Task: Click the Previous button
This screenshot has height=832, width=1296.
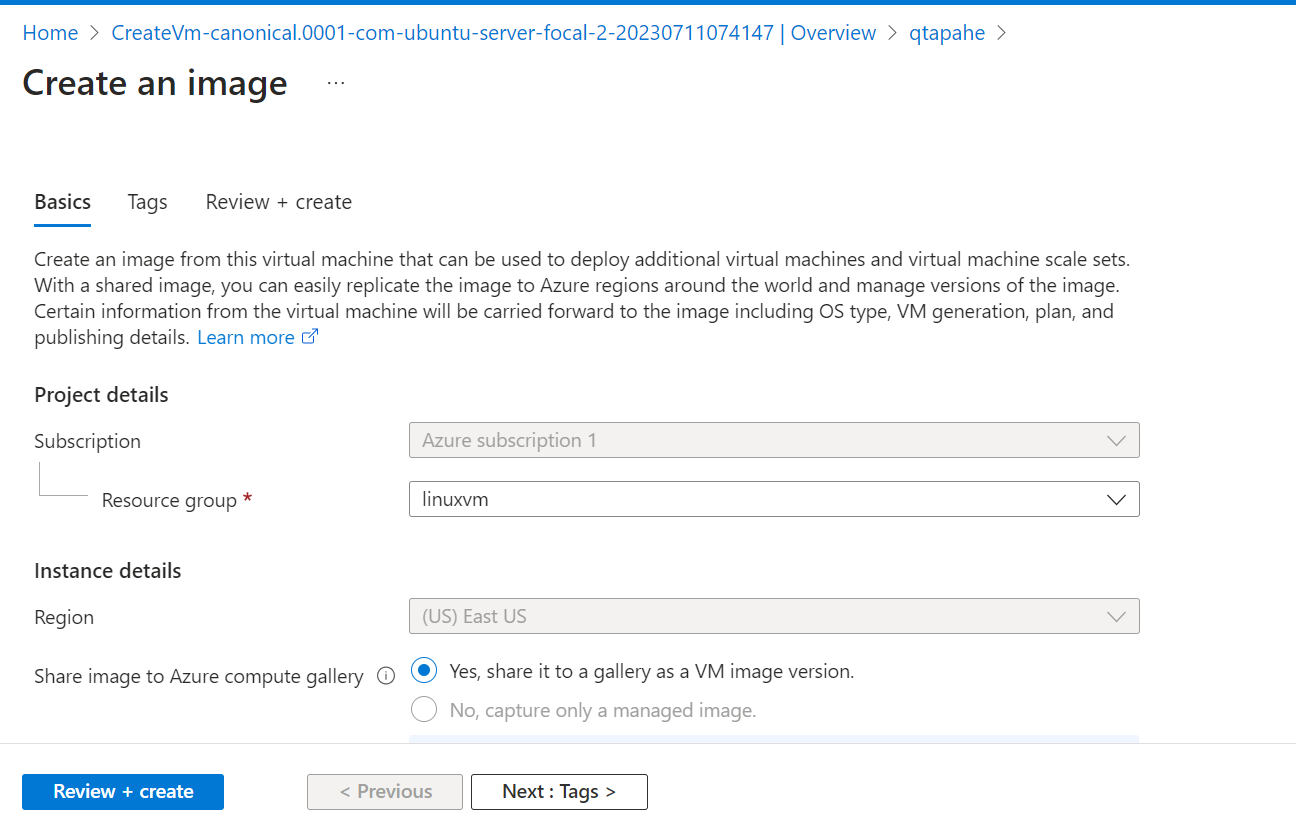Action: [x=384, y=791]
